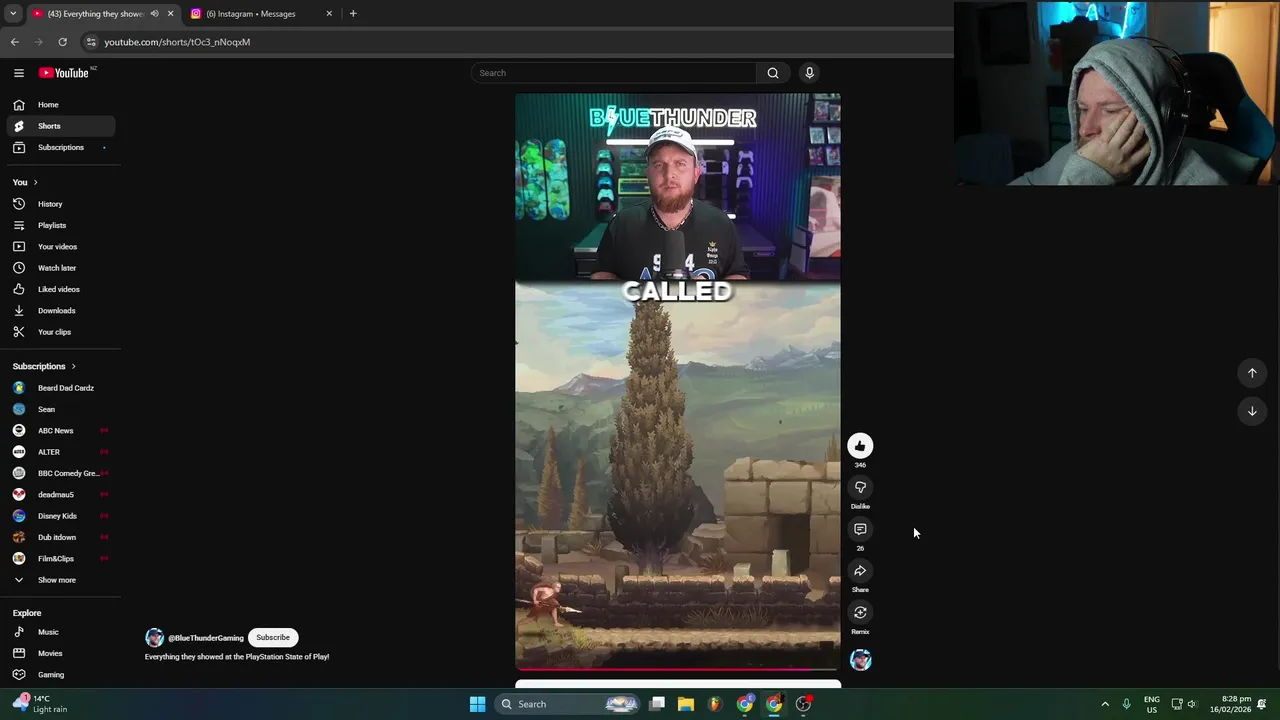
Task: Open the clock showing 8:28 pm
Action: [1236, 704]
